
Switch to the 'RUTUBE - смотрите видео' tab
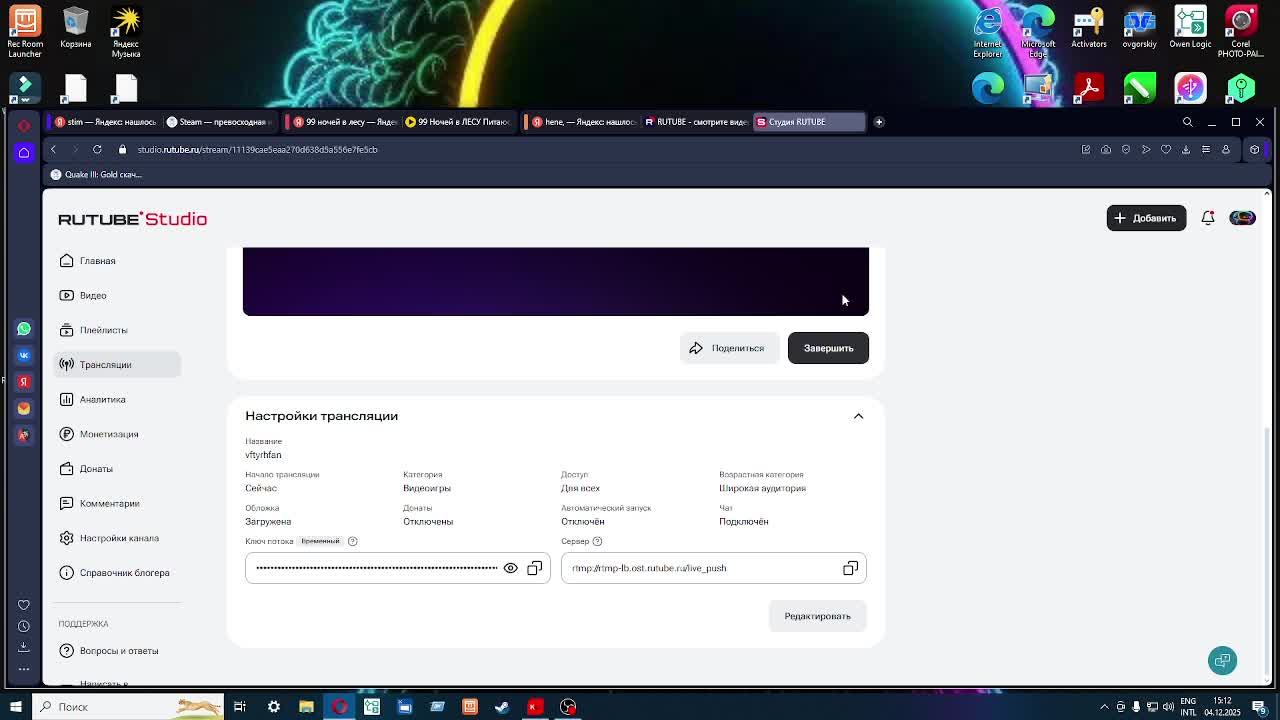pos(696,122)
